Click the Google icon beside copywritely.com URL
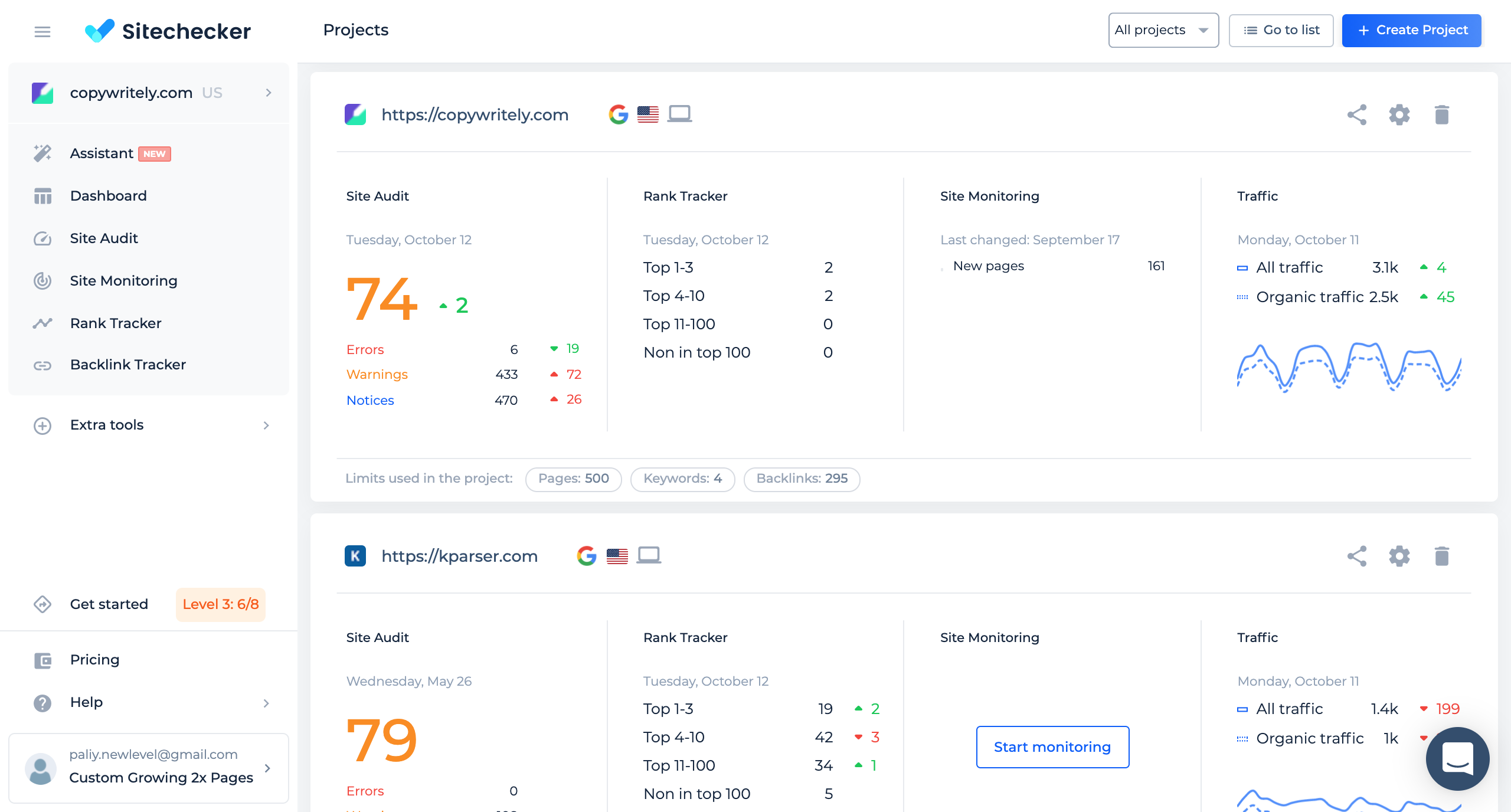Image resolution: width=1511 pixels, height=812 pixels. click(x=619, y=114)
